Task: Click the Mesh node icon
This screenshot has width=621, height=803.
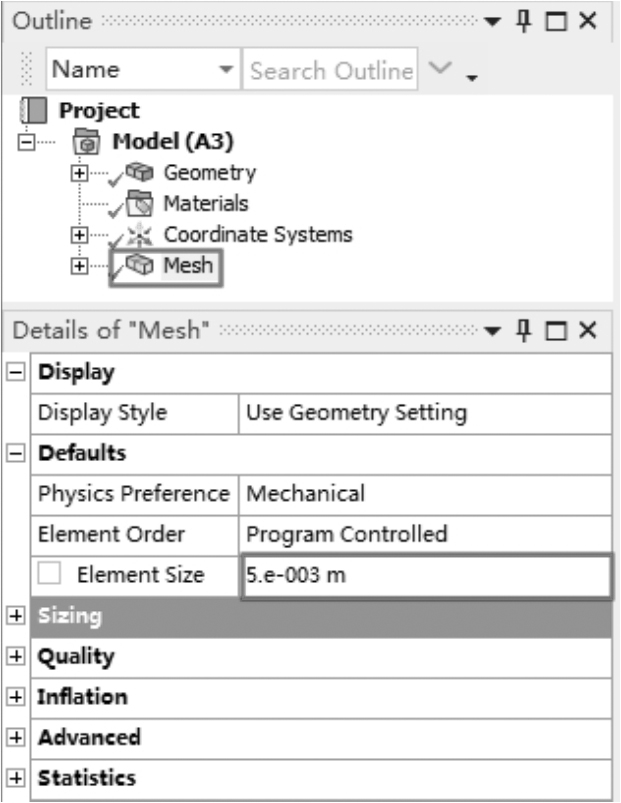Action: click(x=138, y=267)
